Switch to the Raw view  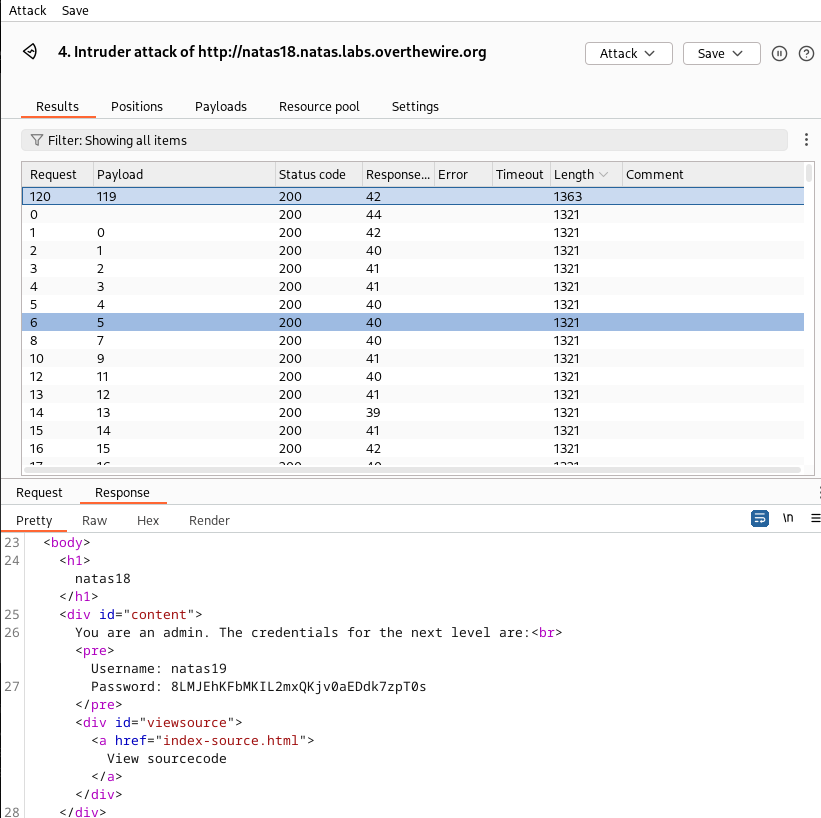pyautogui.click(x=94, y=520)
